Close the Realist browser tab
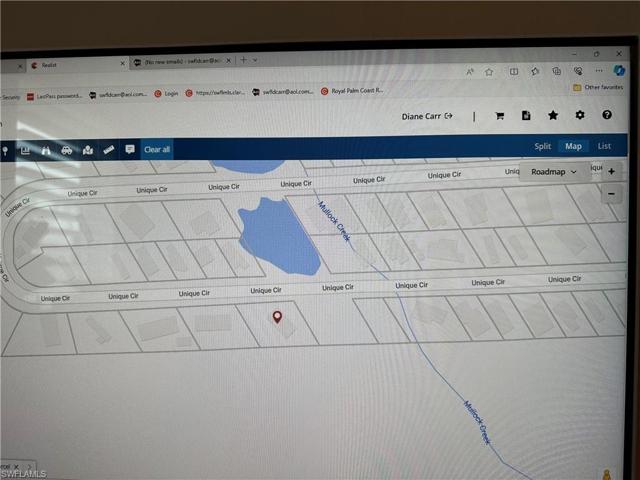Image resolution: width=640 pixels, height=480 pixels. 122,63
